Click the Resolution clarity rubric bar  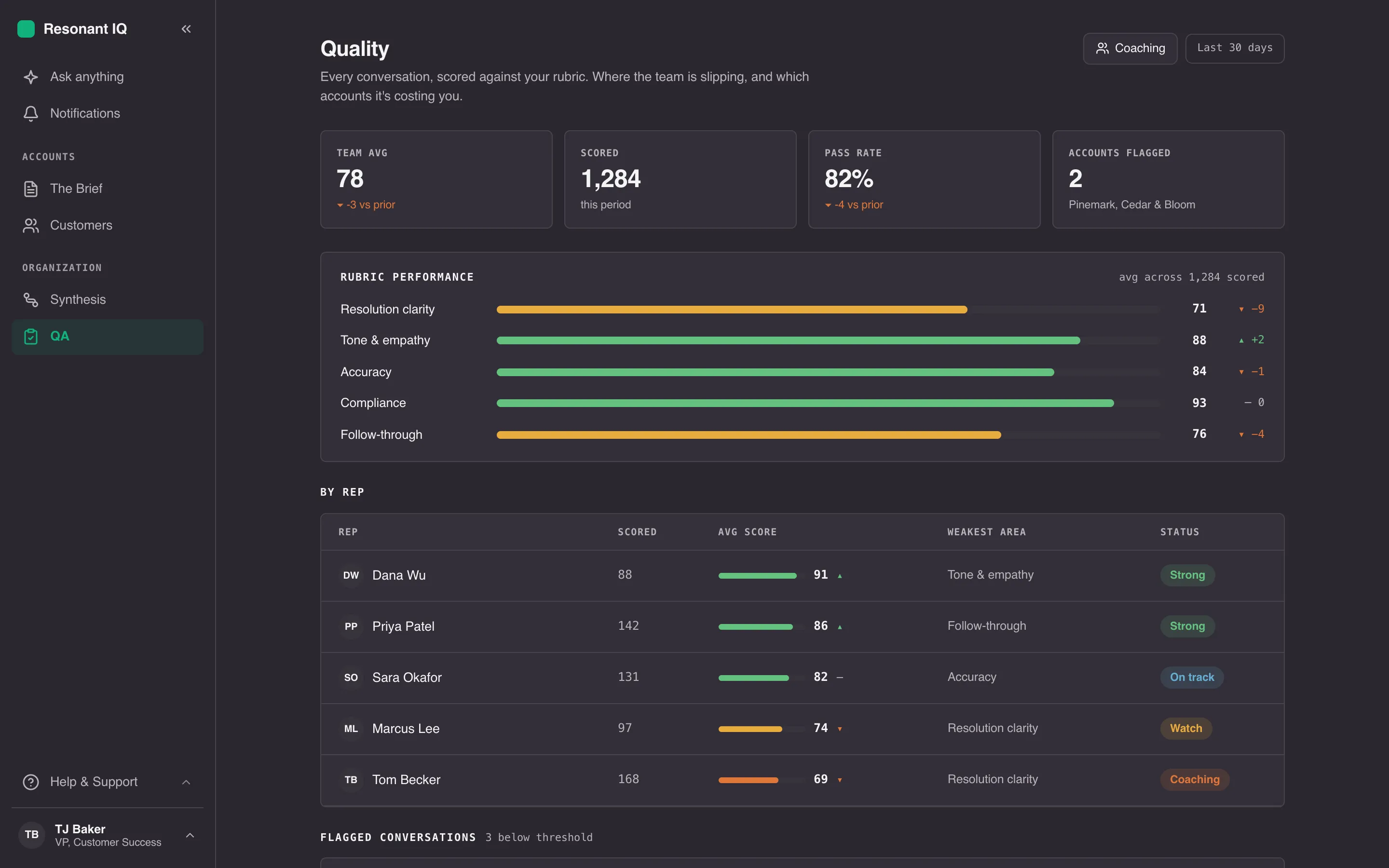tap(828, 310)
